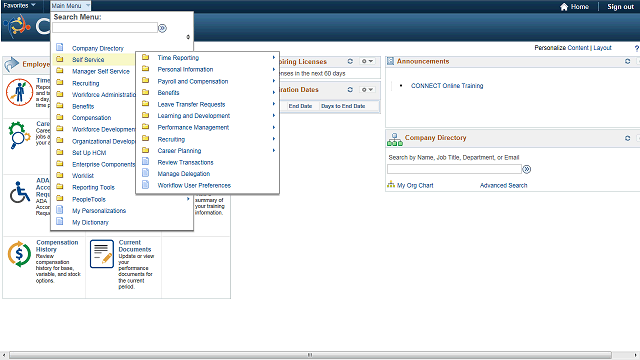Click the Company Directory search go icon
This screenshot has height=360, width=640.
[x=527, y=169]
